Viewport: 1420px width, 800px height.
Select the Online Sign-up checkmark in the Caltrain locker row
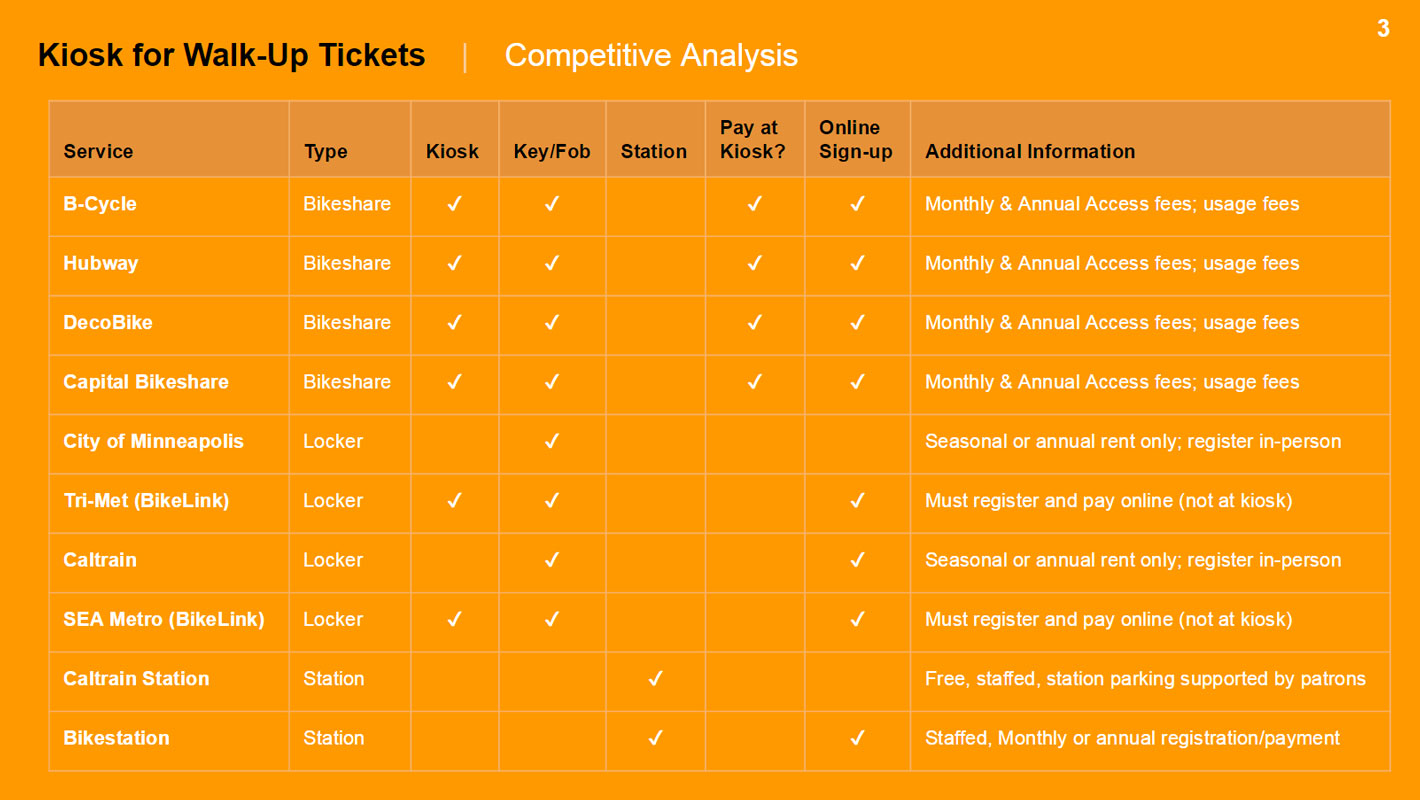coord(857,560)
